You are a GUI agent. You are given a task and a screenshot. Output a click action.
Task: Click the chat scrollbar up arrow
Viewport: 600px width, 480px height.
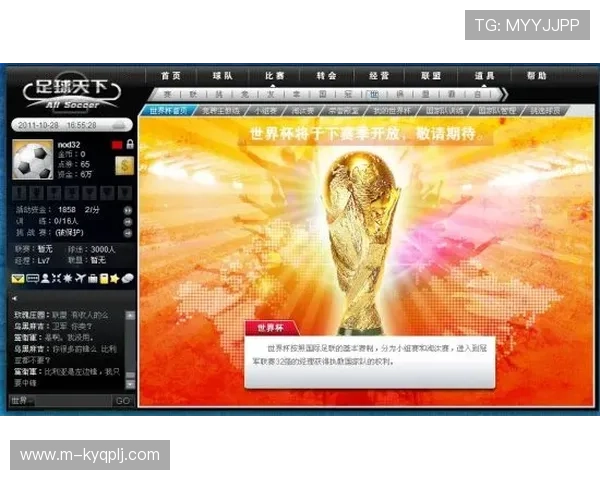pyautogui.click(x=130, y=315)
